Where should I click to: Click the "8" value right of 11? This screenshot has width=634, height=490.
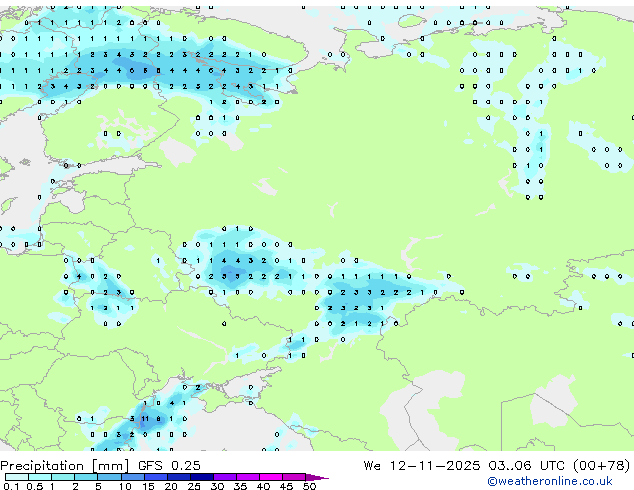click(x=158, y=419)
